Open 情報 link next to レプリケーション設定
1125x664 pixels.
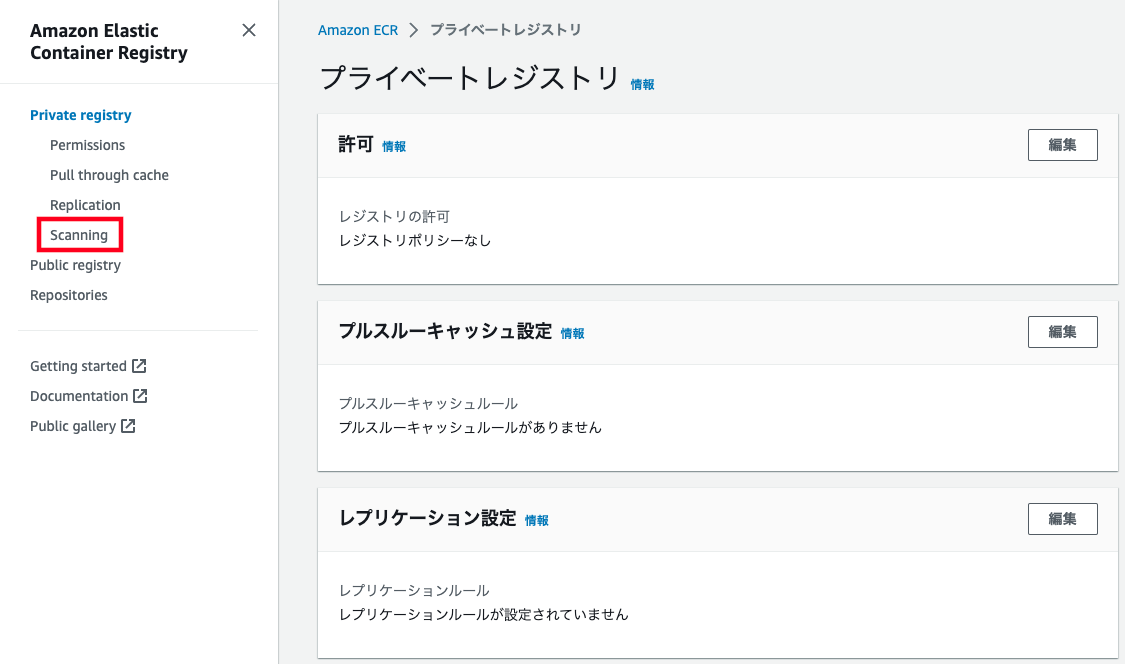click(x=537, y=521)
